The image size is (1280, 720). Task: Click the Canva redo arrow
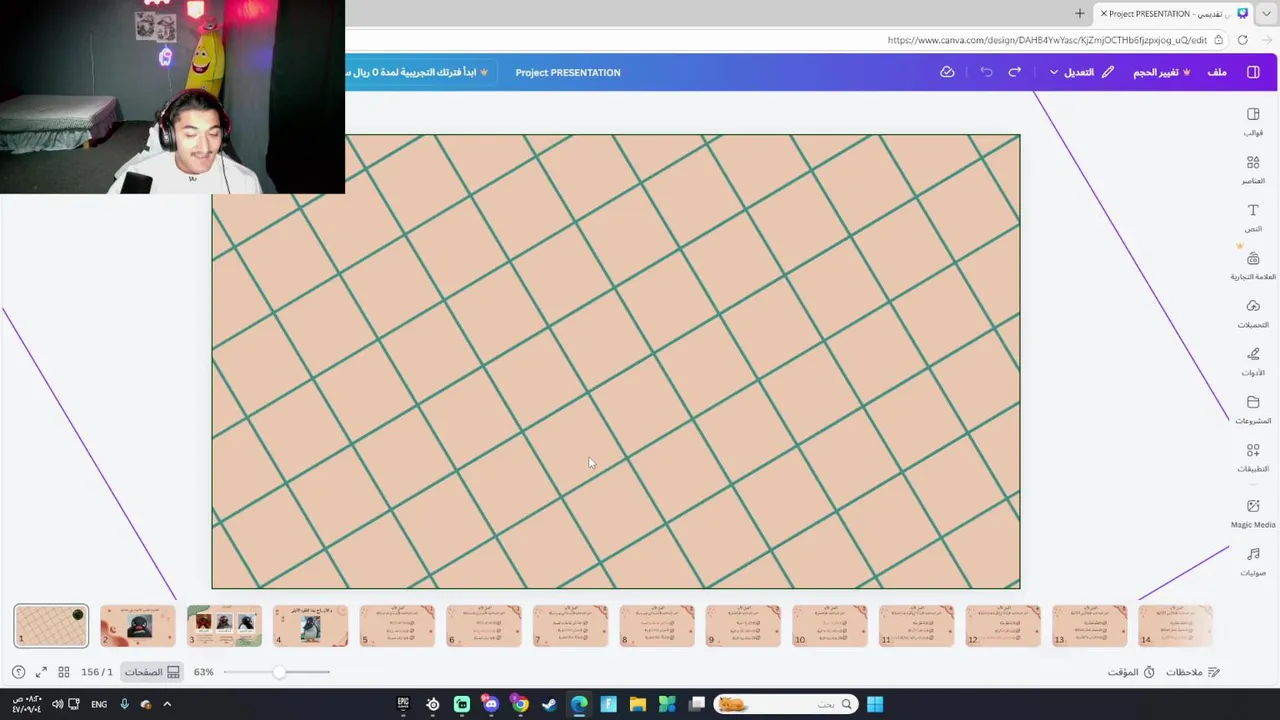pos(1015,72)
